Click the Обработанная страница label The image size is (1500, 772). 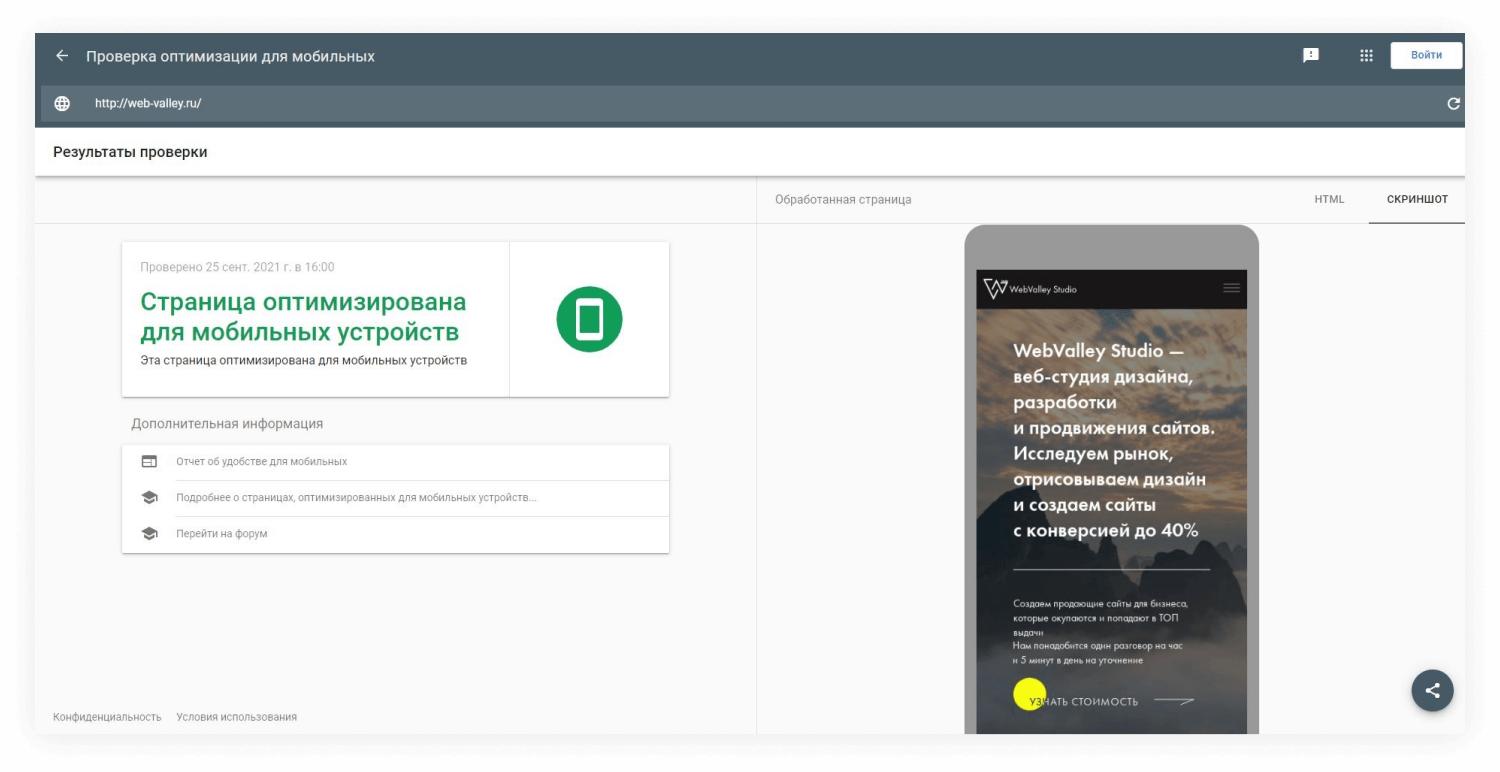(843, 199)
